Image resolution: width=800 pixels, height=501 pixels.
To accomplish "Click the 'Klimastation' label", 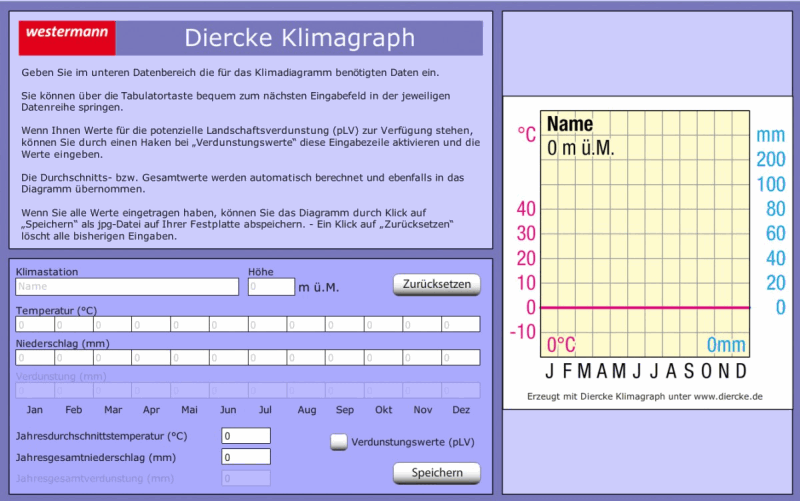I will point(47,272).
